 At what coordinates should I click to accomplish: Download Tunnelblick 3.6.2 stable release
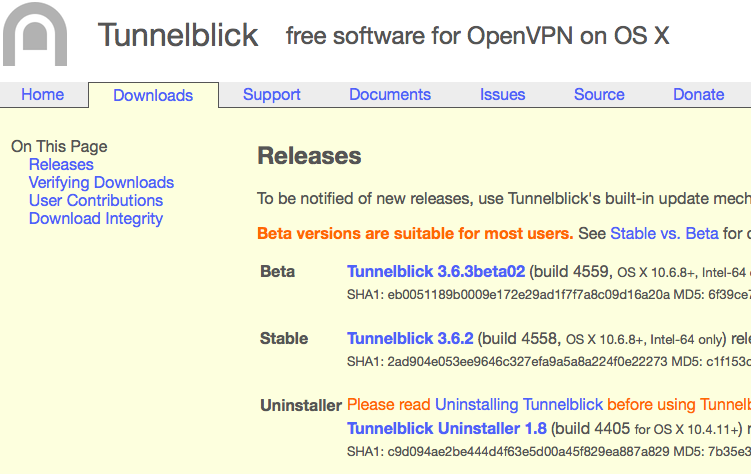[410, 339]
